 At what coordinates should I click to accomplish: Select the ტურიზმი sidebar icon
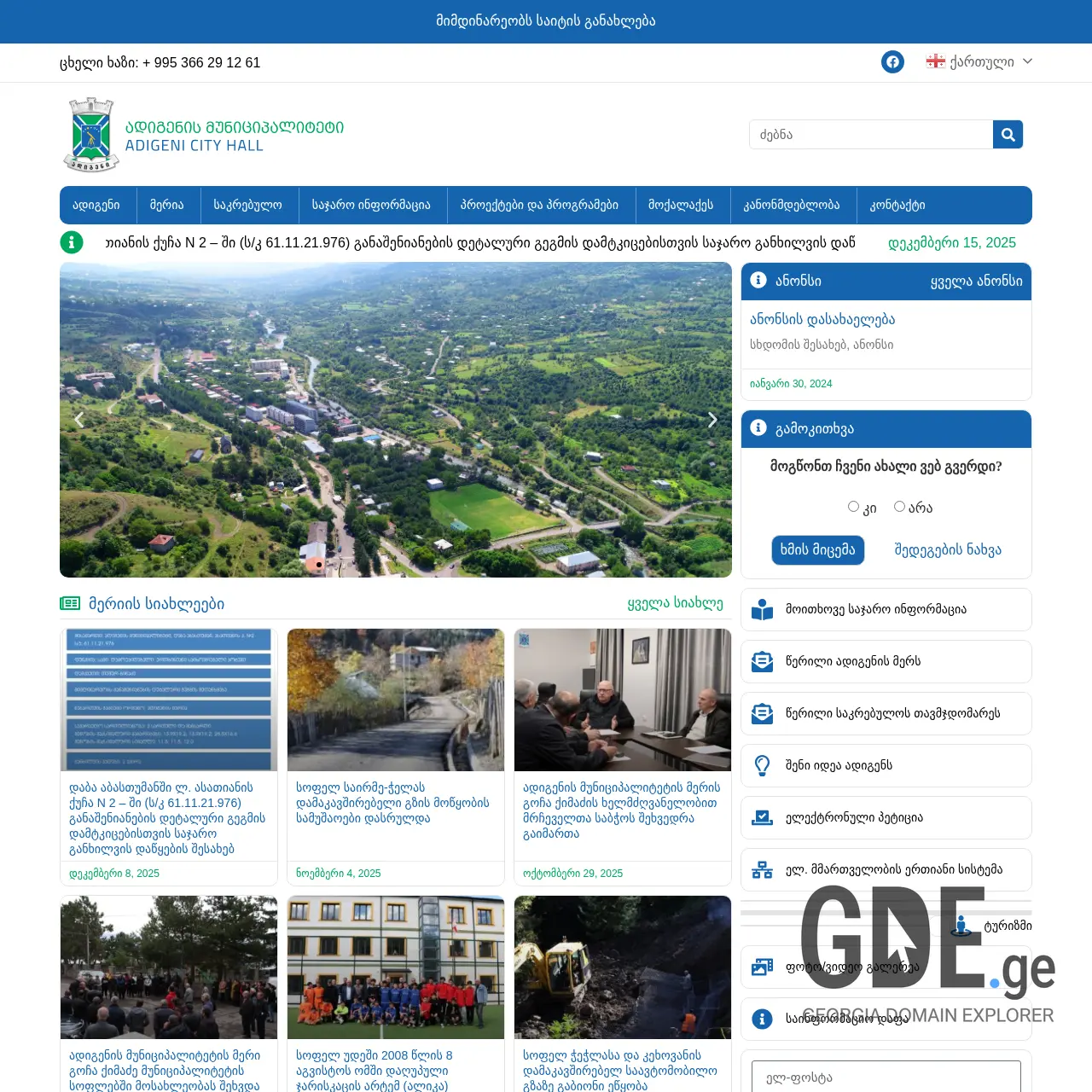[x=961, y=926]
